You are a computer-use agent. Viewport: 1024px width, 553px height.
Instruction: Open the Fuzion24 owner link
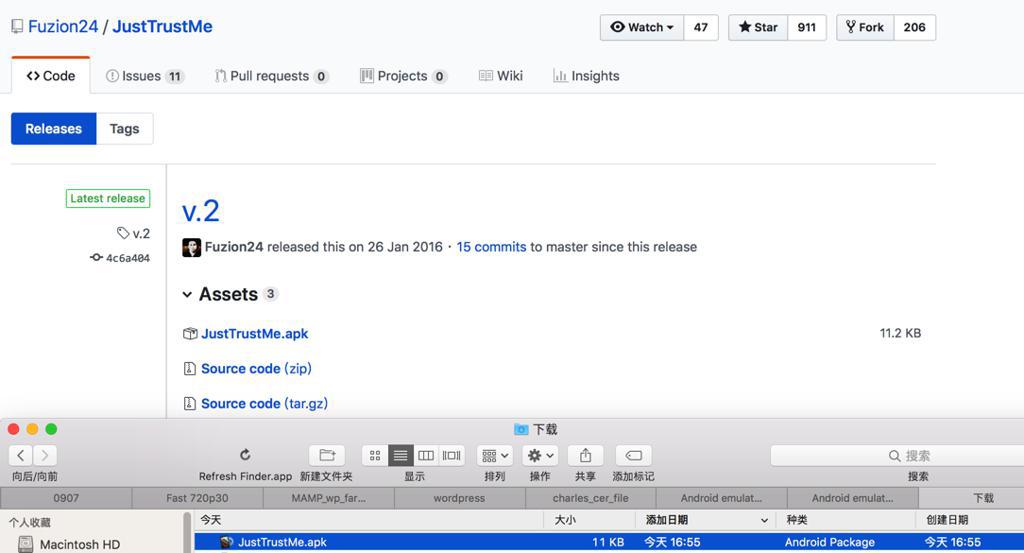tap(63, 27)
